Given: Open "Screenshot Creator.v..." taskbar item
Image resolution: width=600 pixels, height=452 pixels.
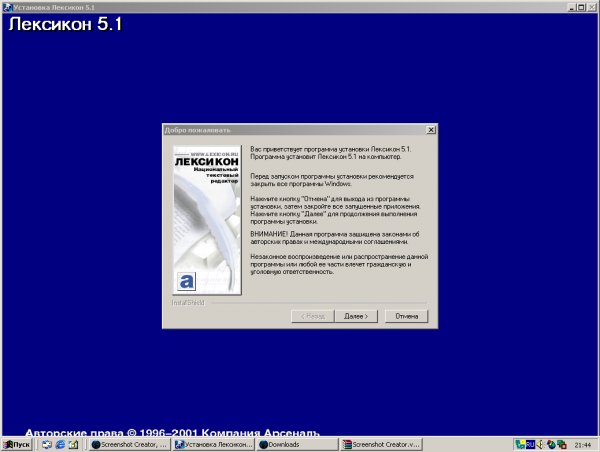Looking at the screenshot, I should pos(382,444).
